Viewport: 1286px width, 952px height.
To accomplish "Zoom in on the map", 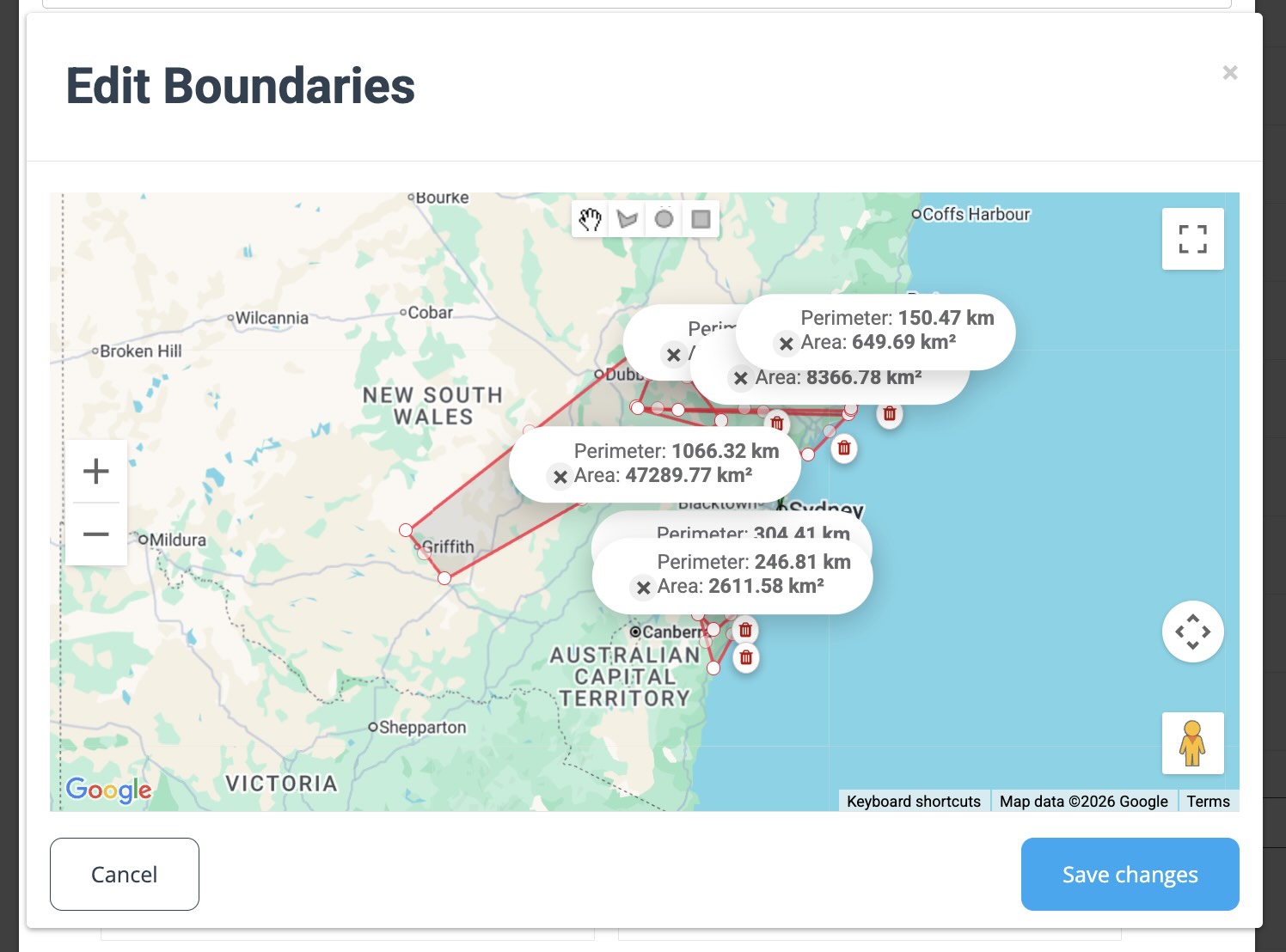I will (x=96, y=471).
